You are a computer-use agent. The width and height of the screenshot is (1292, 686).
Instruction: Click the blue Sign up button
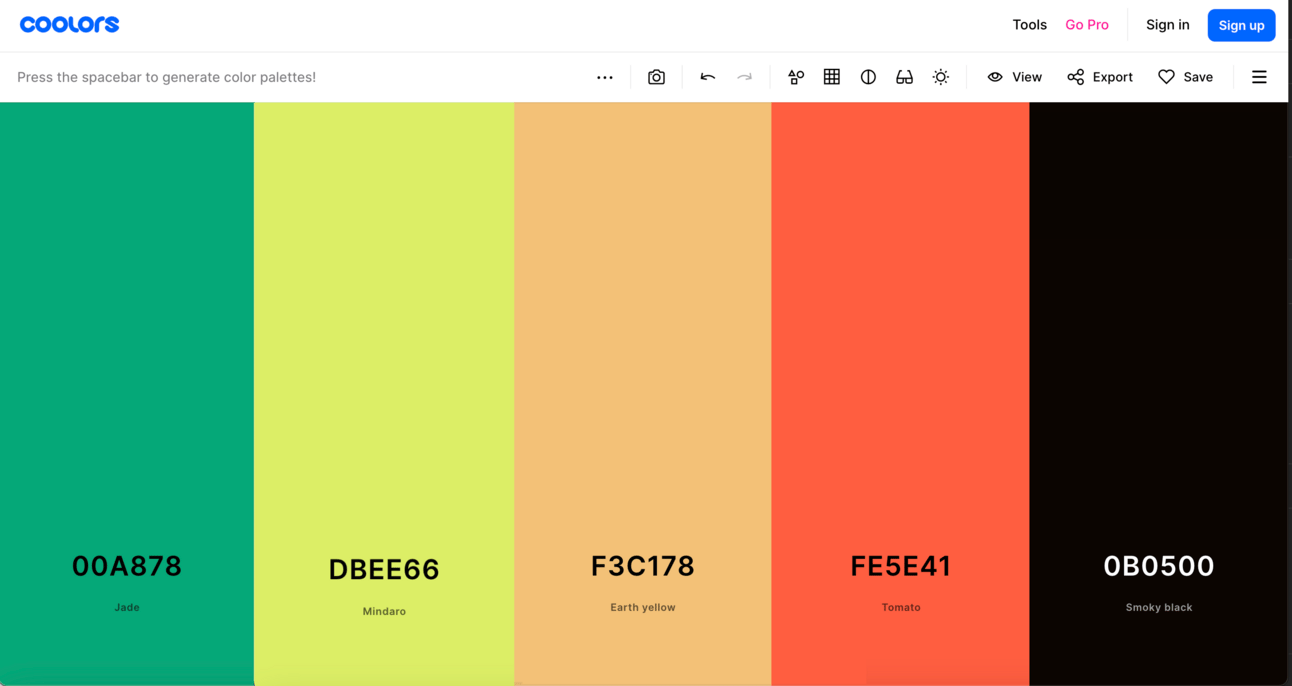1241,25
